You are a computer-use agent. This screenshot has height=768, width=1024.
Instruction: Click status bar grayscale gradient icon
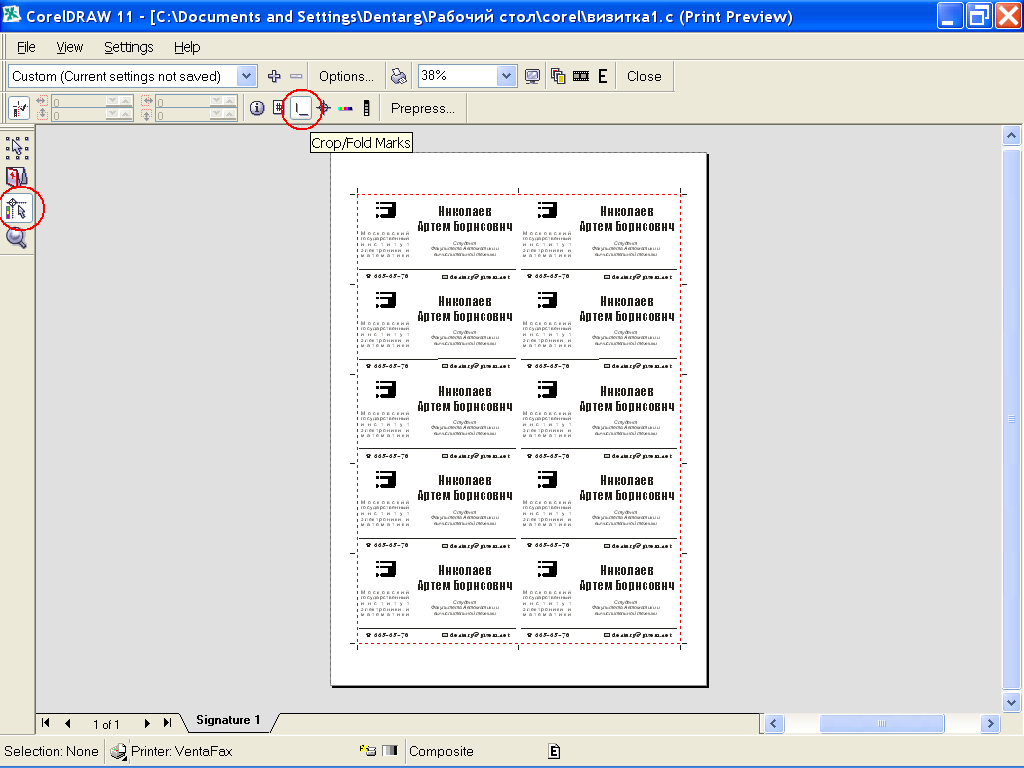pos(390,750)
